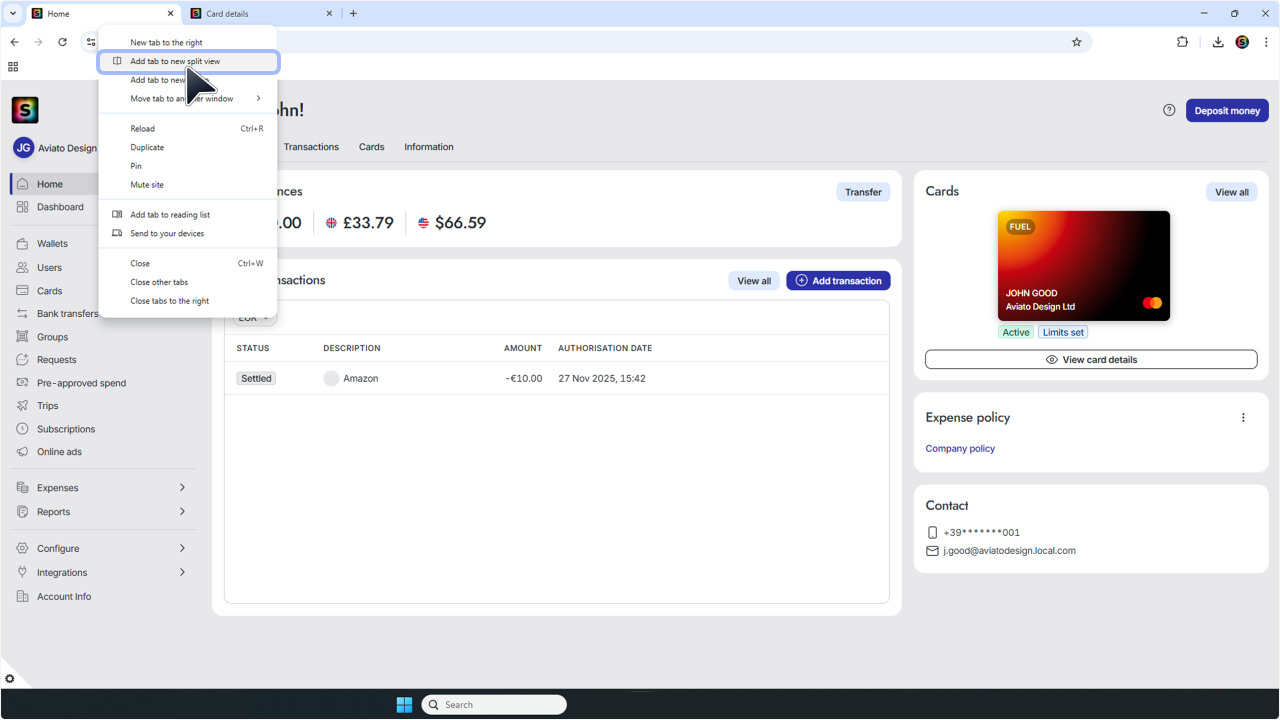Open the Company policy link

coord(960,449)
